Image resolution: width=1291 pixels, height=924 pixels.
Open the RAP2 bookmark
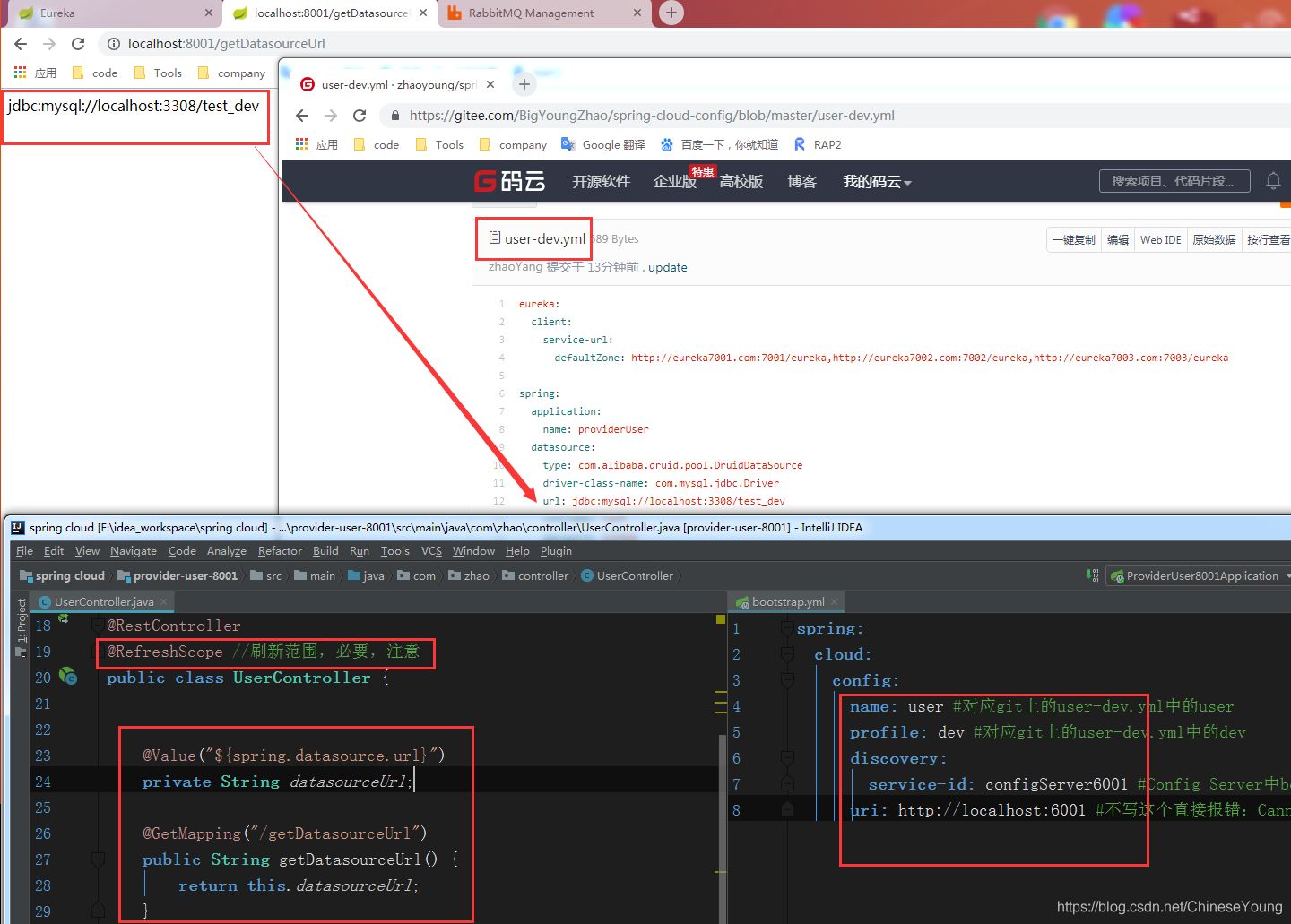(818, 145)
